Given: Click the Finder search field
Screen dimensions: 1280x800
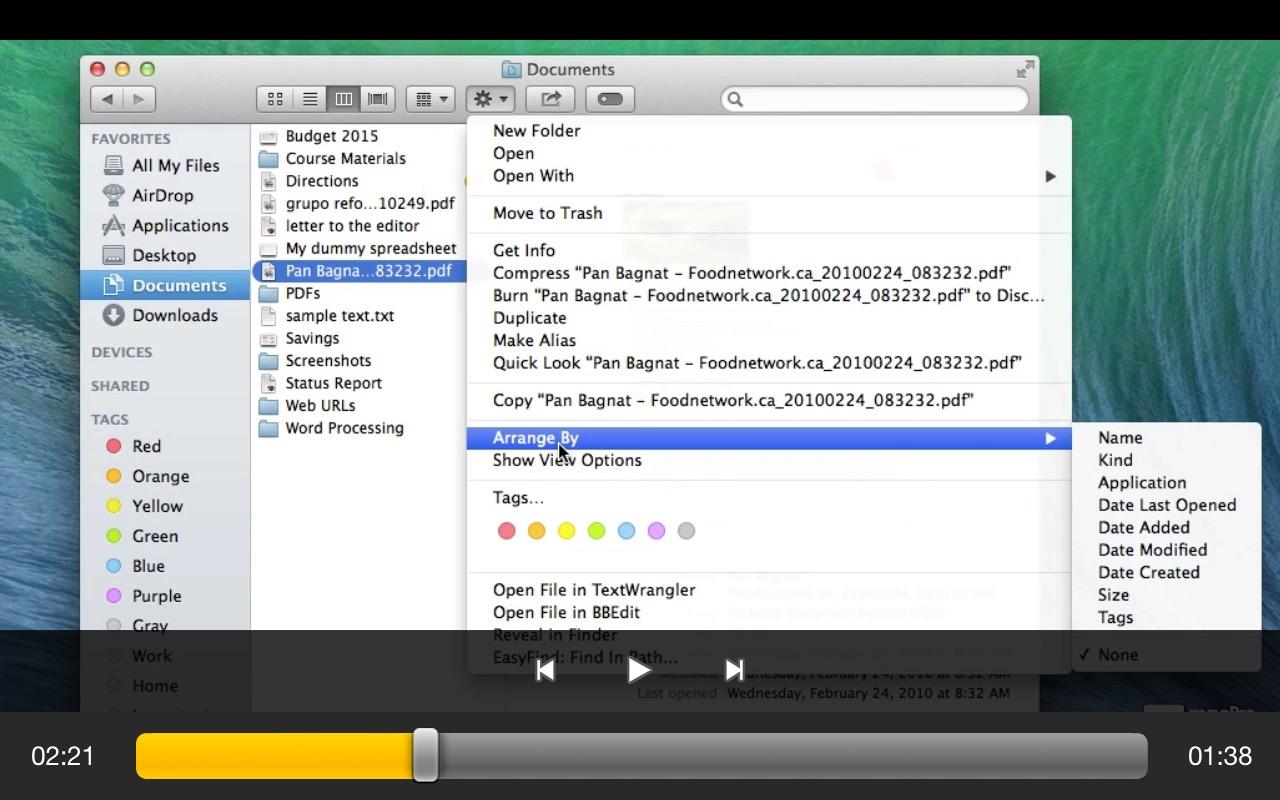Looking at the screenshot, I should [x=880, y=99].
